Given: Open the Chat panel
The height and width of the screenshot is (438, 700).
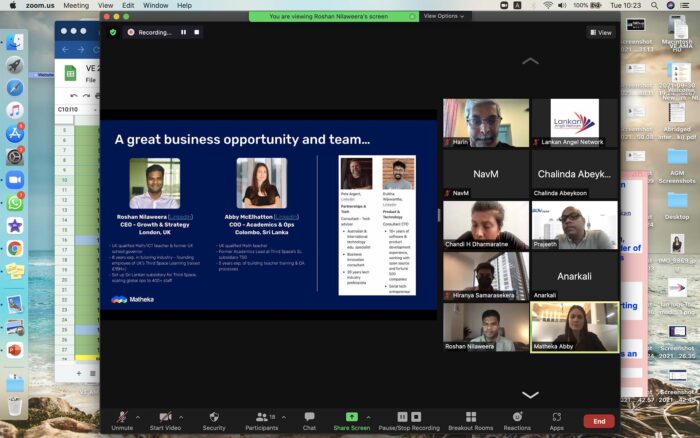Looking at the screenshot, I should (310, 420).
